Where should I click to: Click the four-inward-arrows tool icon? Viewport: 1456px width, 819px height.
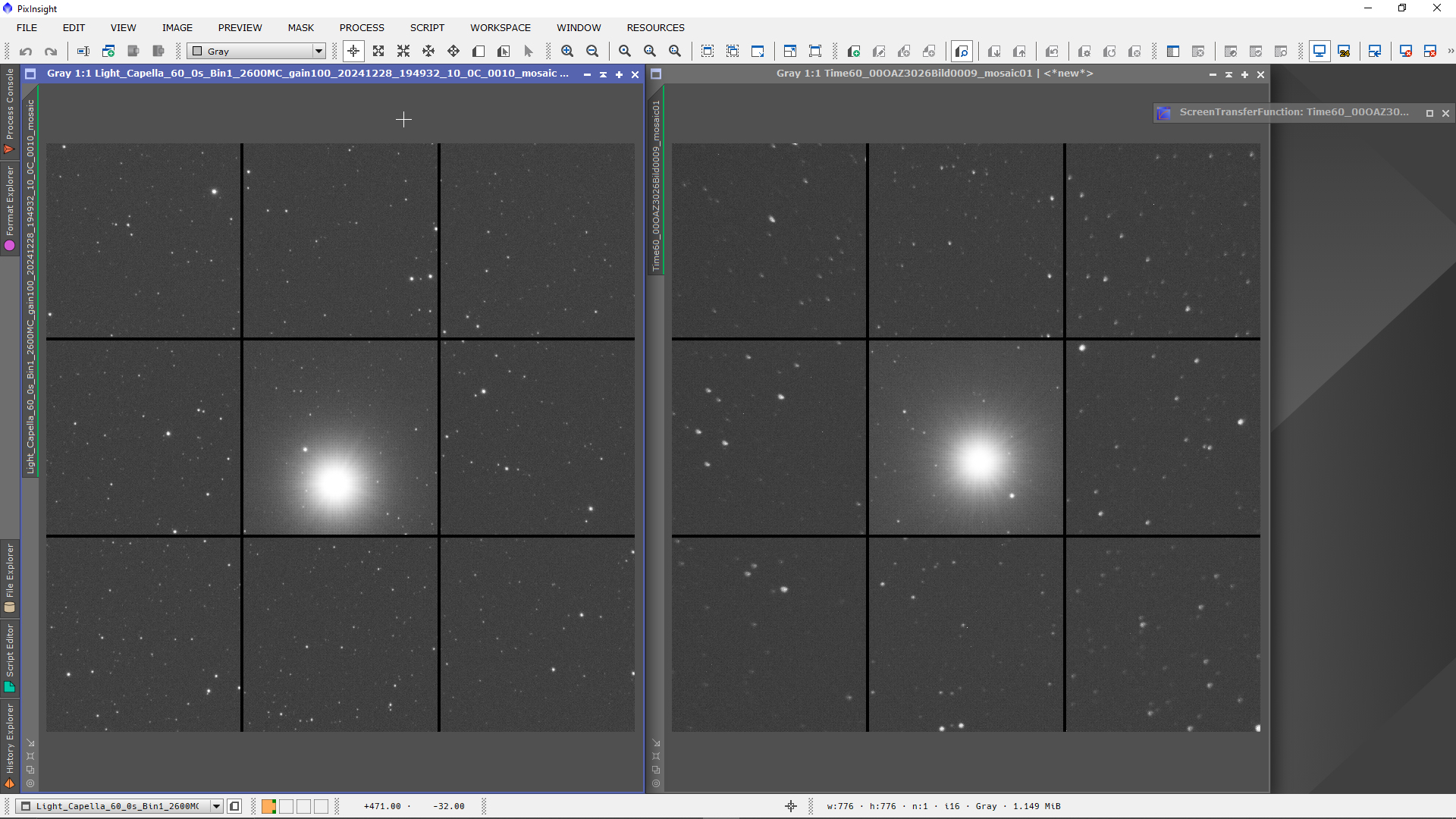click(x=403, y=52)
